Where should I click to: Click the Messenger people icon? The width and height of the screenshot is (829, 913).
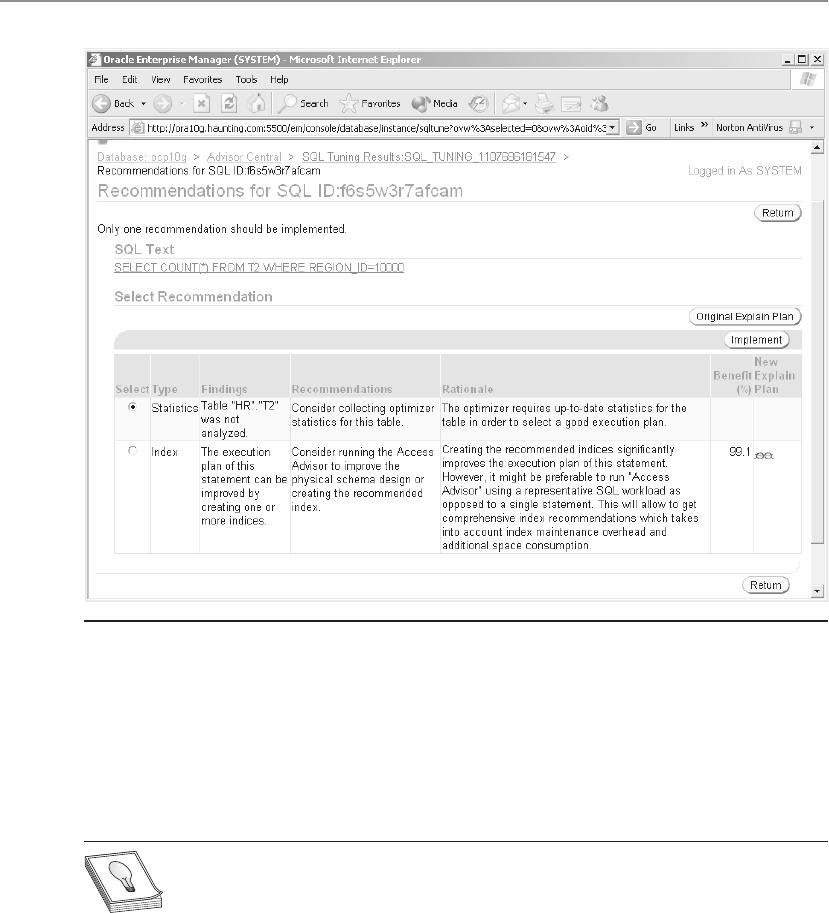coord(599,104)
